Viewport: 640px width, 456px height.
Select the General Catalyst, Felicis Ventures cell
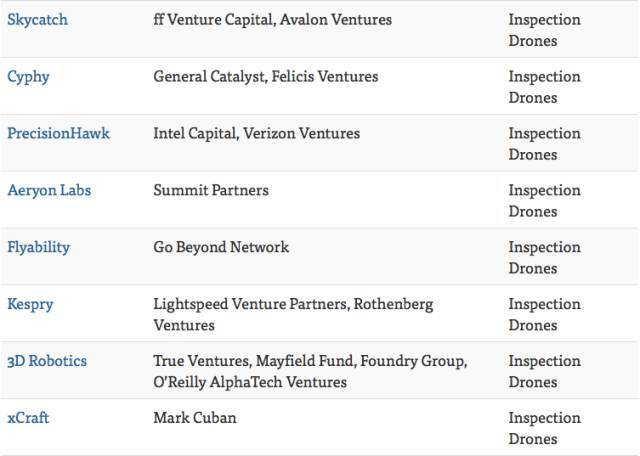pyautogui.click(x=265, y=76)
